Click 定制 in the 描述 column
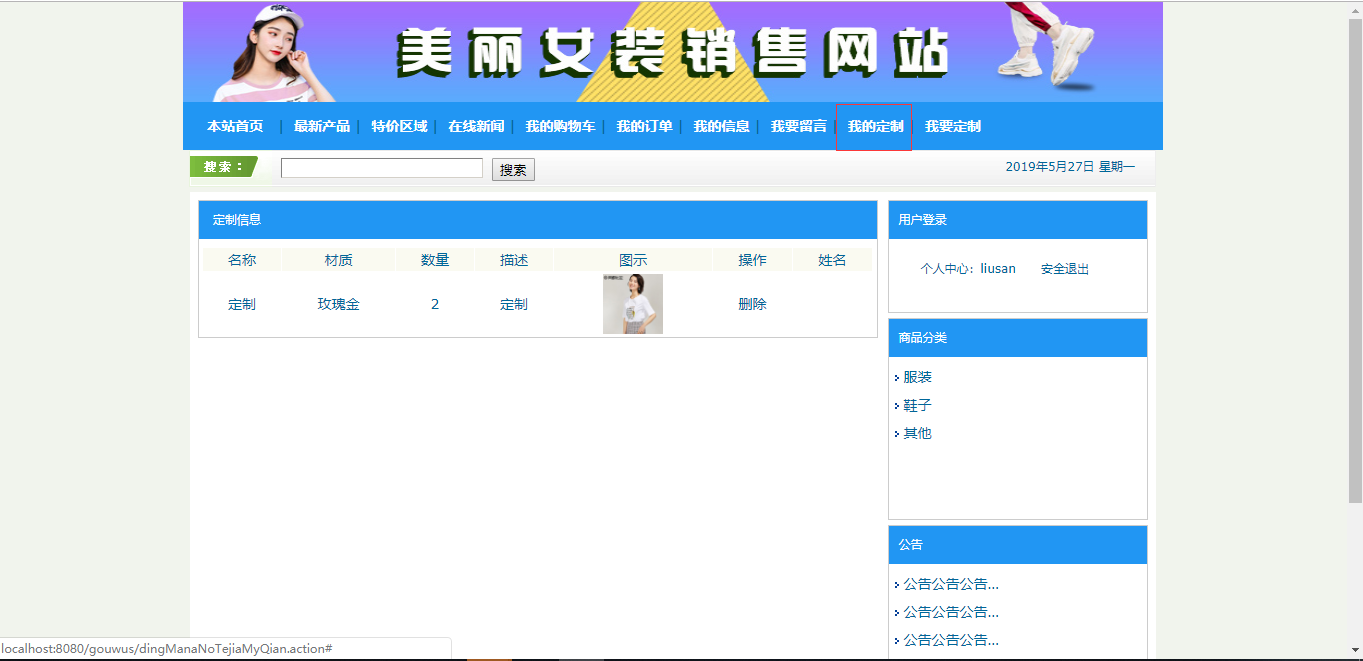1363x661 pixels. (x=514, y=304)
